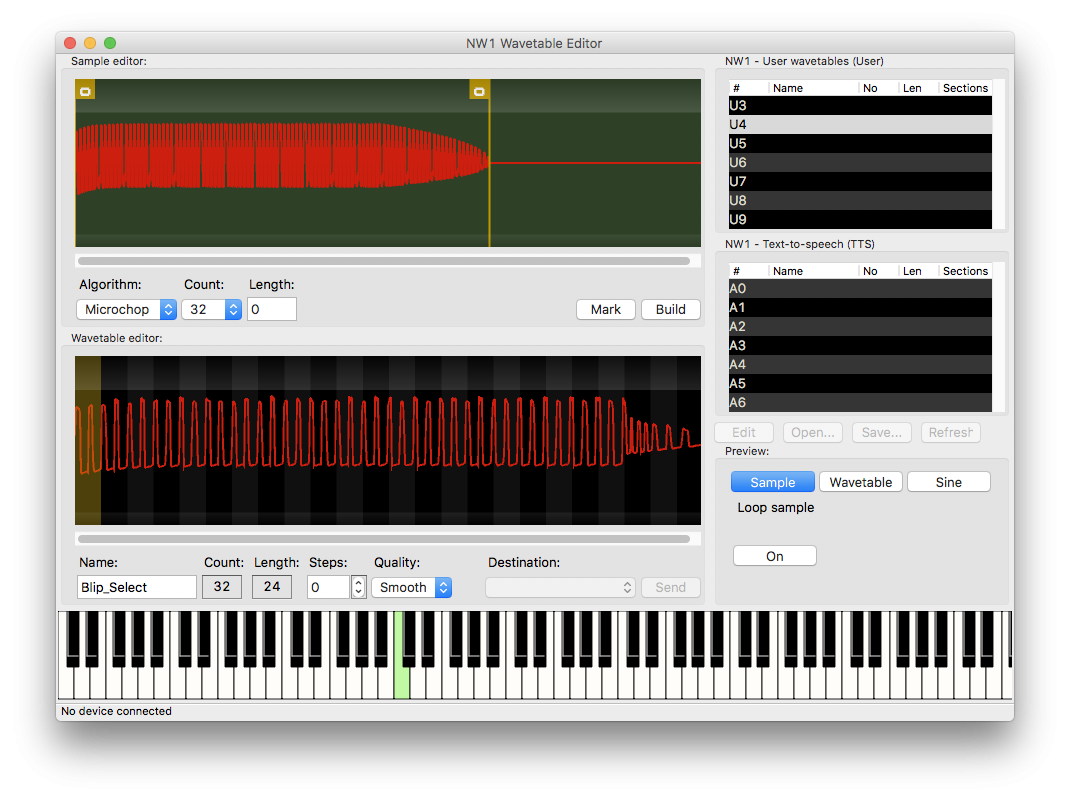This screenshot has height=801, width=1070.
Task: Click the wavetable Length box showing 24
Action: coord(272,587)
